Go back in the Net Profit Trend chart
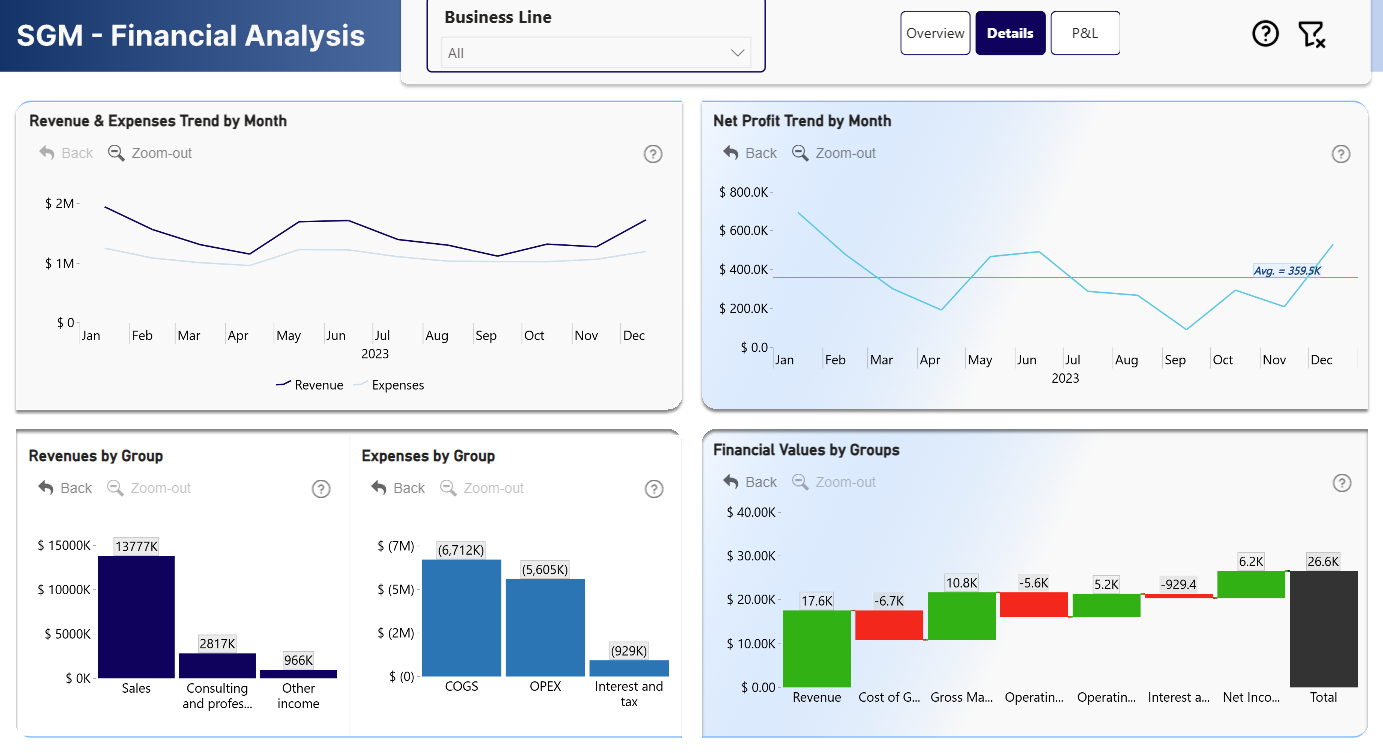This screenshot has width=1383, height=753. 750,153
